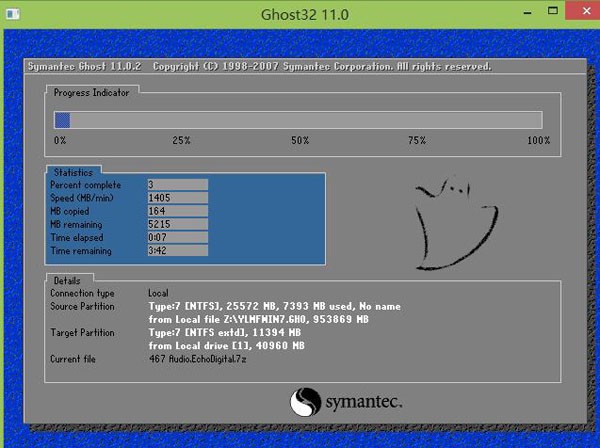Click the Source Partition label
Screen dimensions: 600x448
tap(82, 306)
